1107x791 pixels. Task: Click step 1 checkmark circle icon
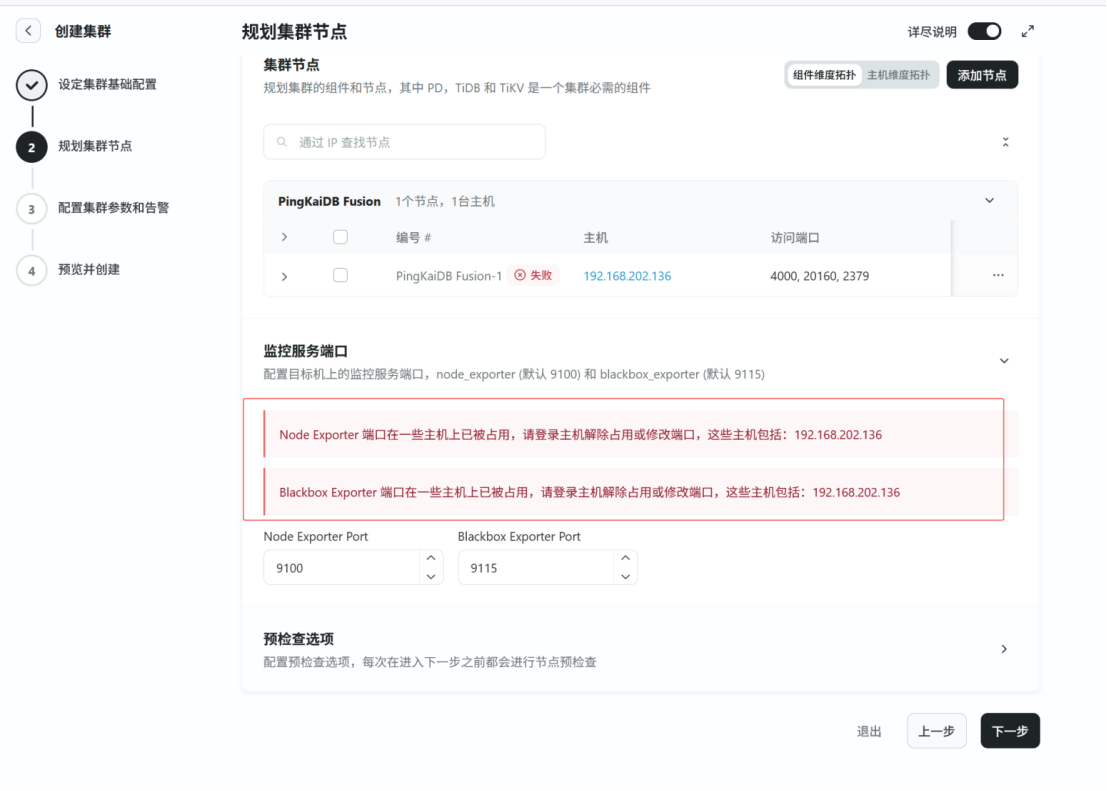[32, 85]
